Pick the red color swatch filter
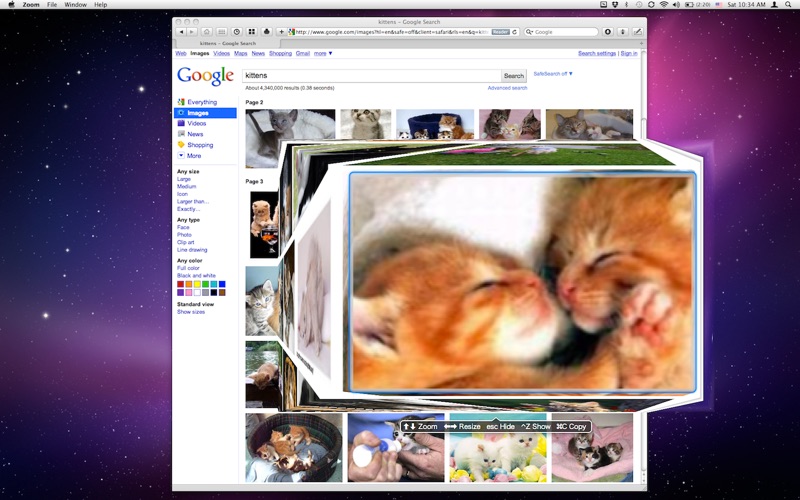The height and width of the screenshot is (500, 800). pyautogui.click(x=181, y=284)
